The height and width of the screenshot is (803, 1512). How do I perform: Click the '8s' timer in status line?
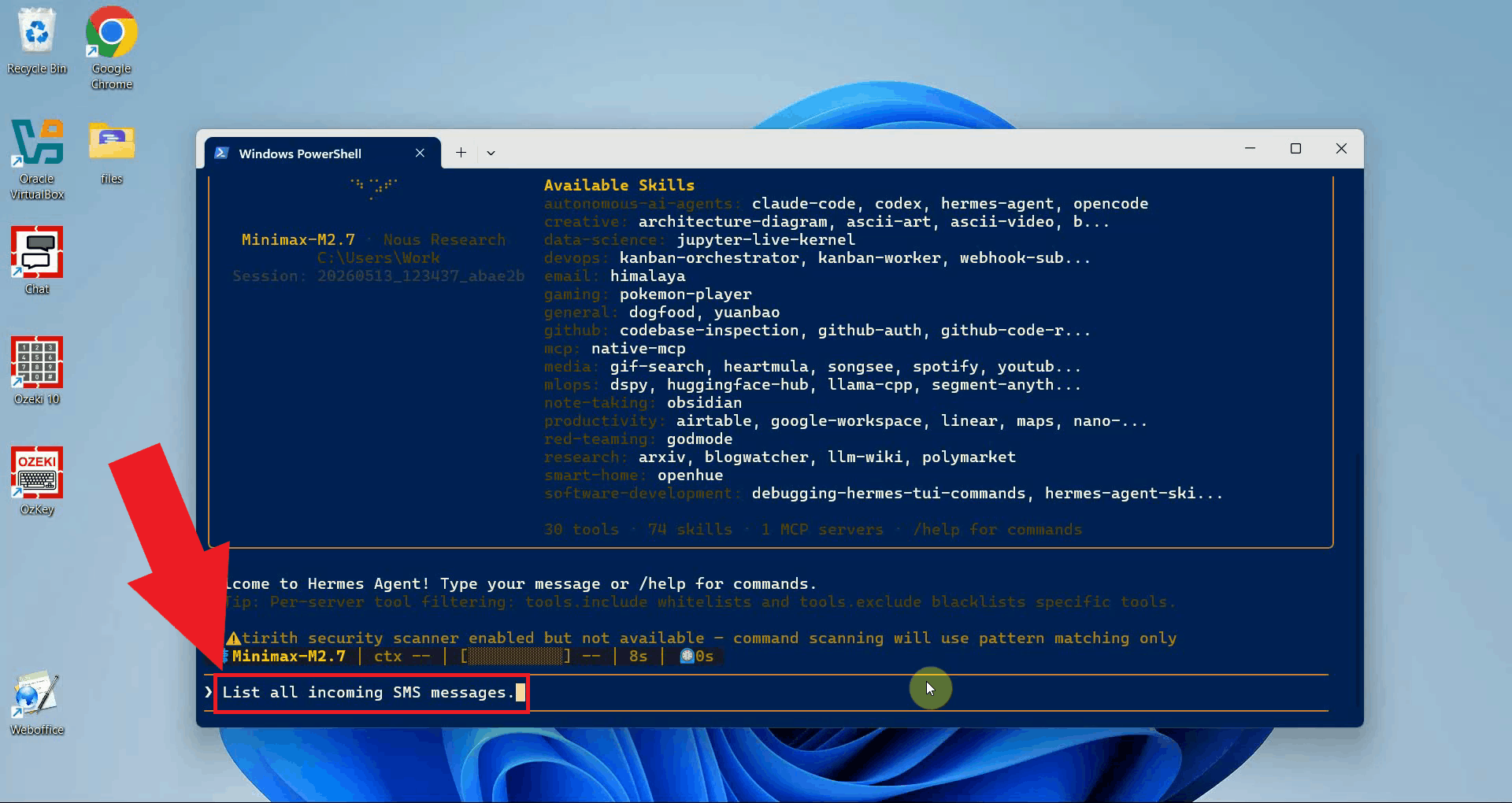pos(639,657)
